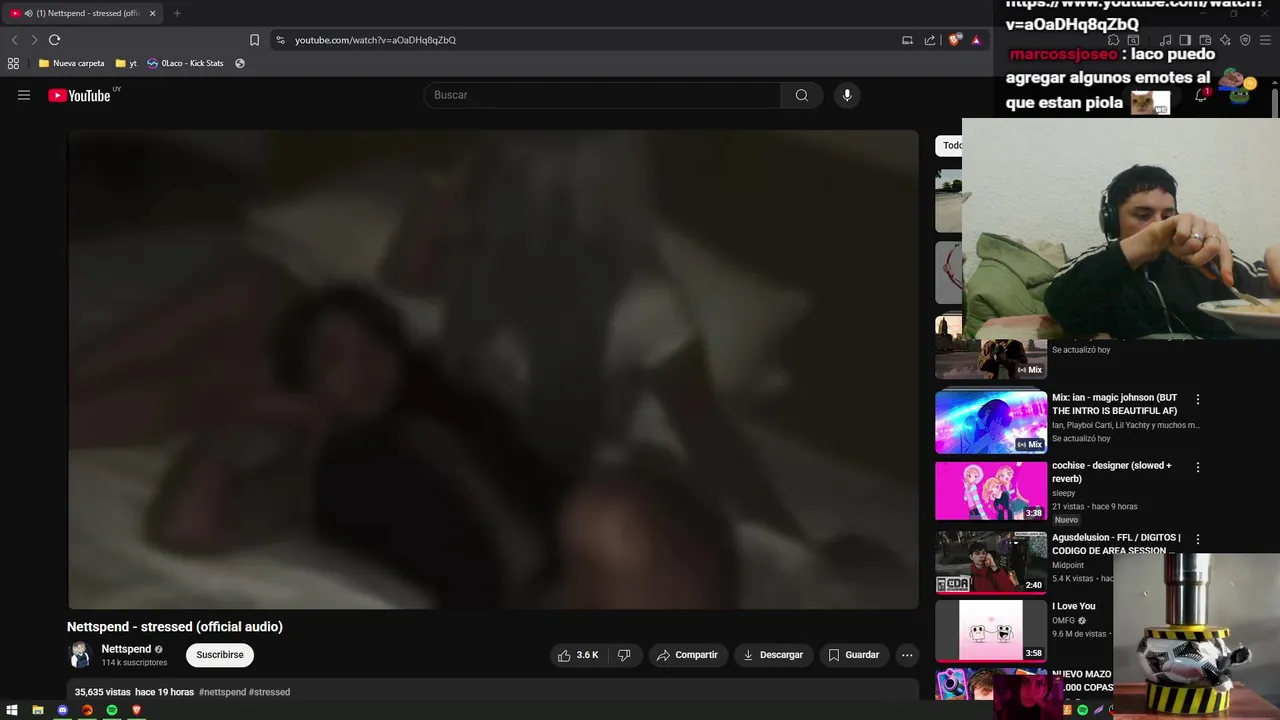Click the Descargar button
Viewport: 1280px width, 720px height.
tap(773, 655)
